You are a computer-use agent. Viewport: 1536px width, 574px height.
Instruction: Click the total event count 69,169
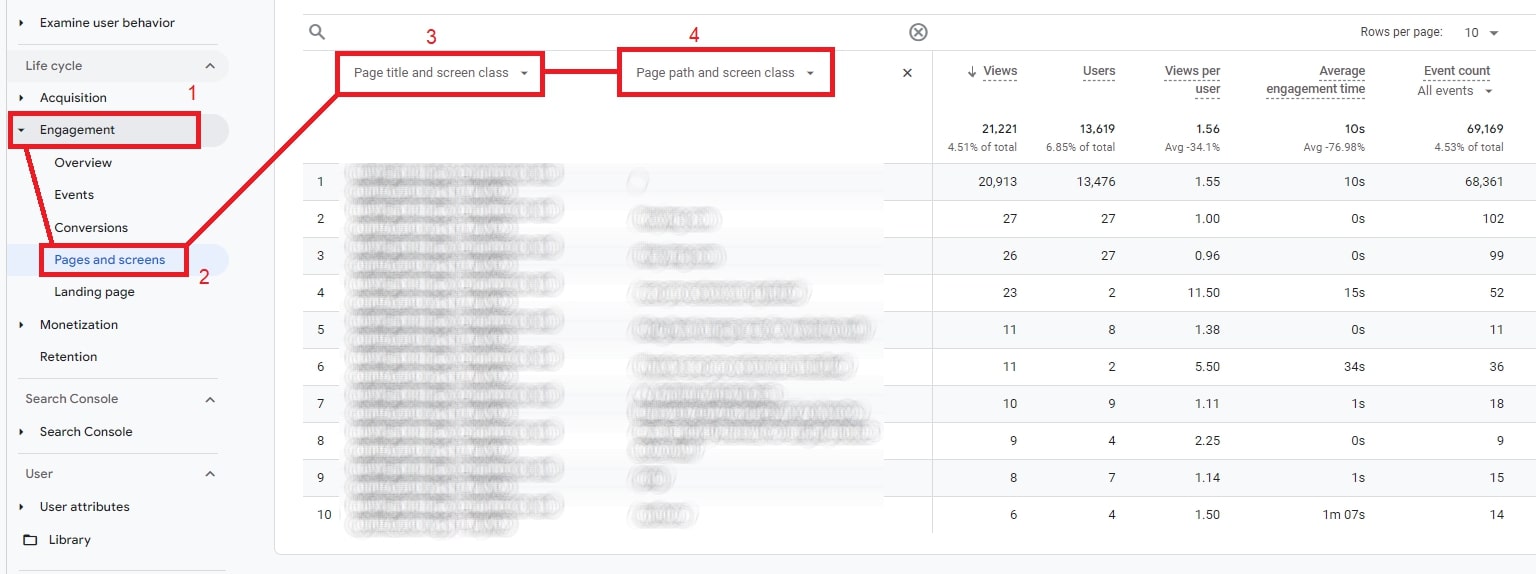point(1484,129)
